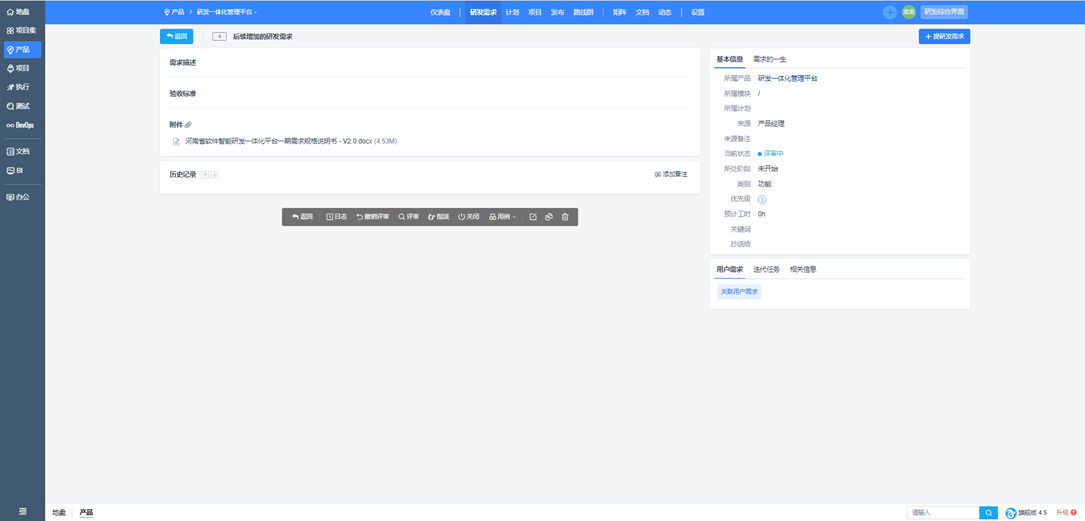The image size is (1085, 521).
Task: Click the round plus quick-create icon in header
Action: tap(890, 12)
